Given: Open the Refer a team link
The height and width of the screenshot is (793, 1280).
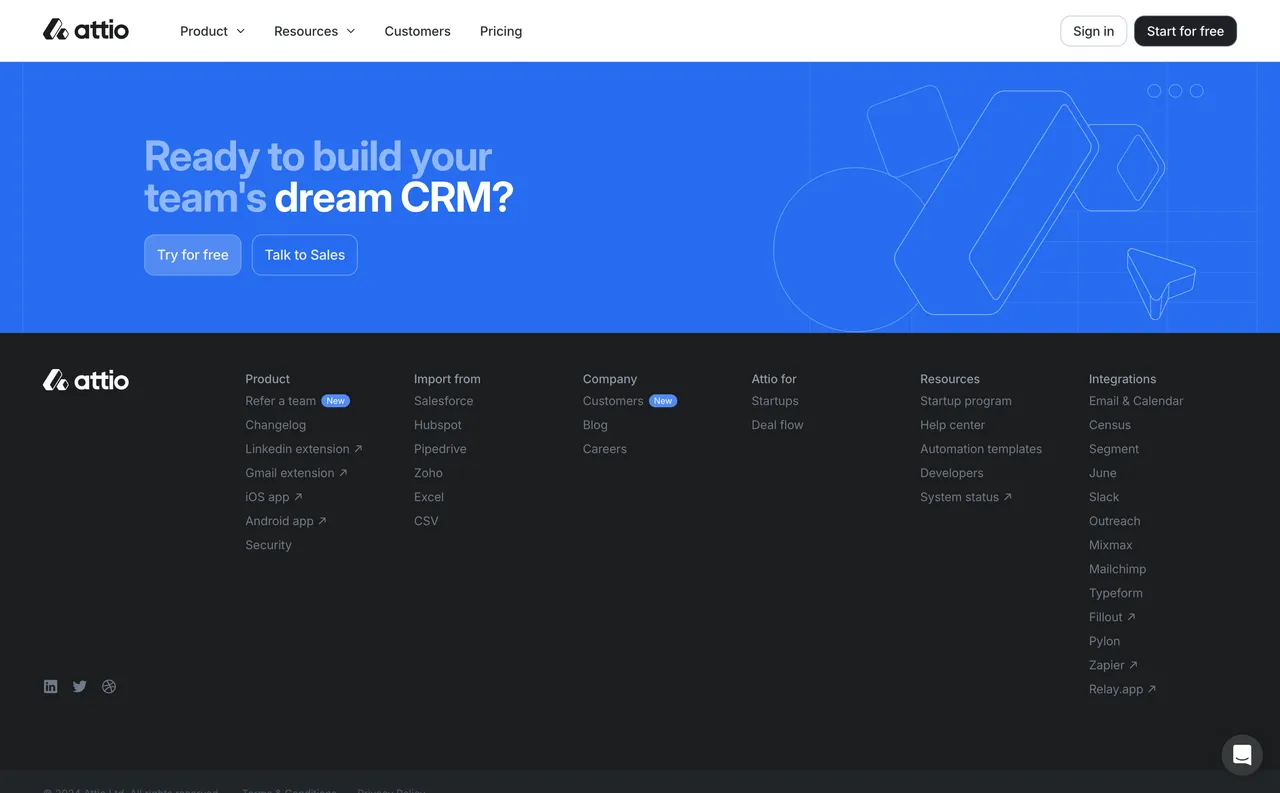Looking at the screenshot, I should pos(280,400).
